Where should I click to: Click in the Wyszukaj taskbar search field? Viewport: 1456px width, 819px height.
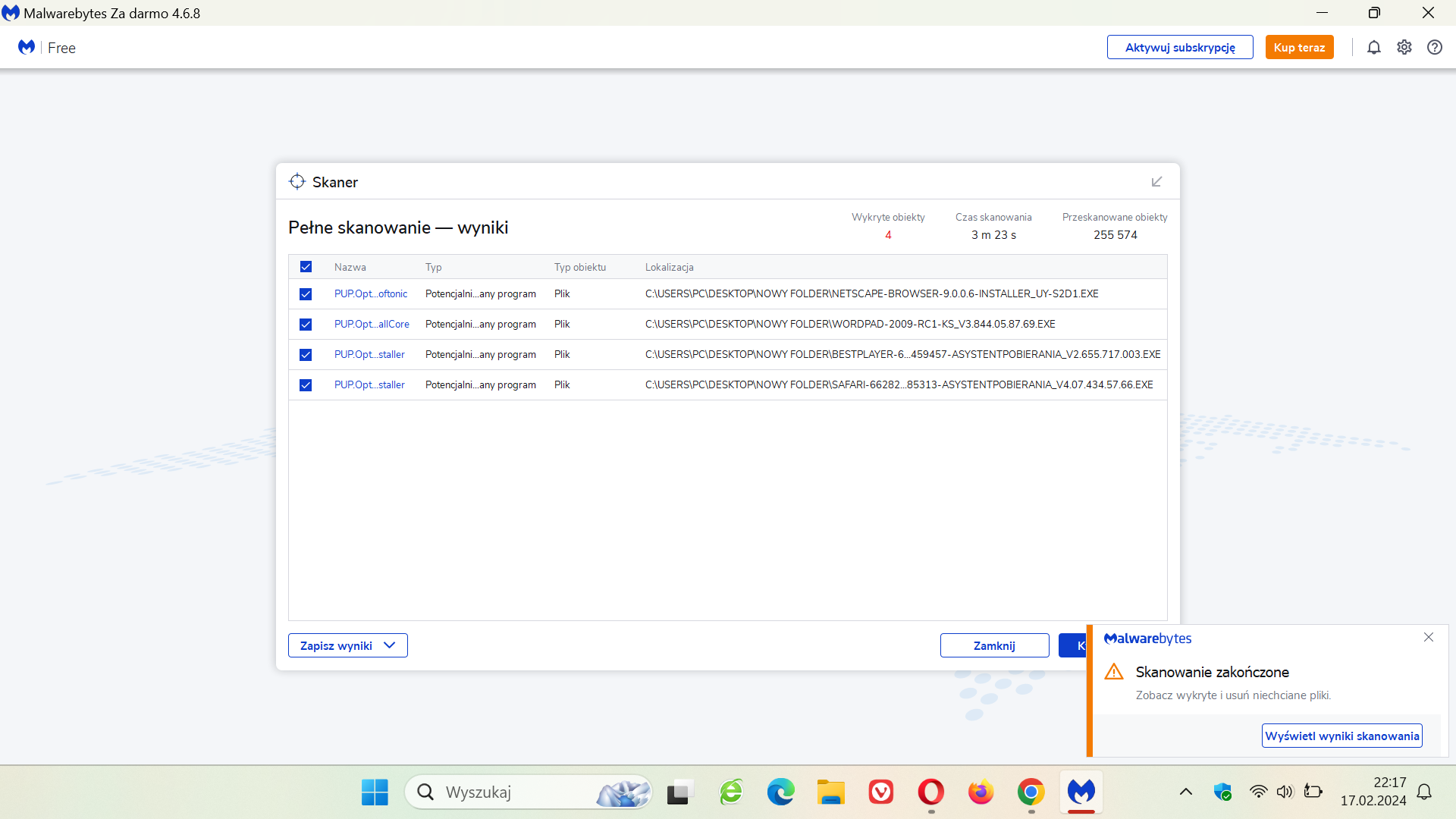coord(529,792)
